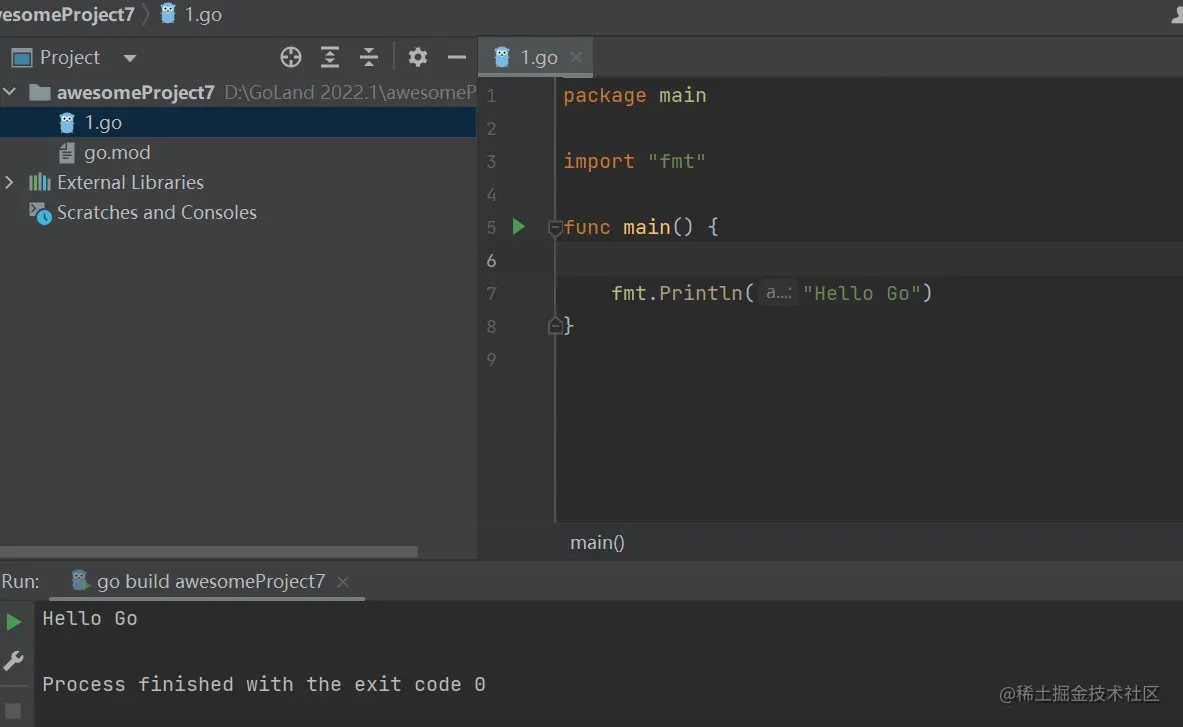Hide the Project tool window

point(456,57)
